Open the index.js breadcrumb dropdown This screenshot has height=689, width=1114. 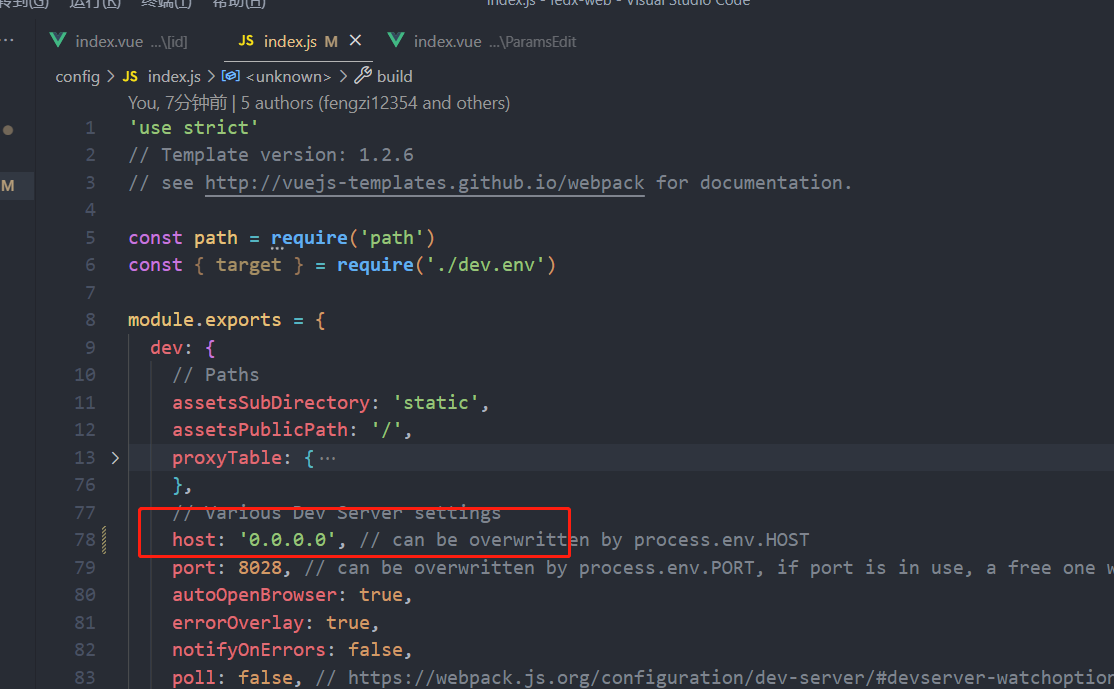(173, 75)
